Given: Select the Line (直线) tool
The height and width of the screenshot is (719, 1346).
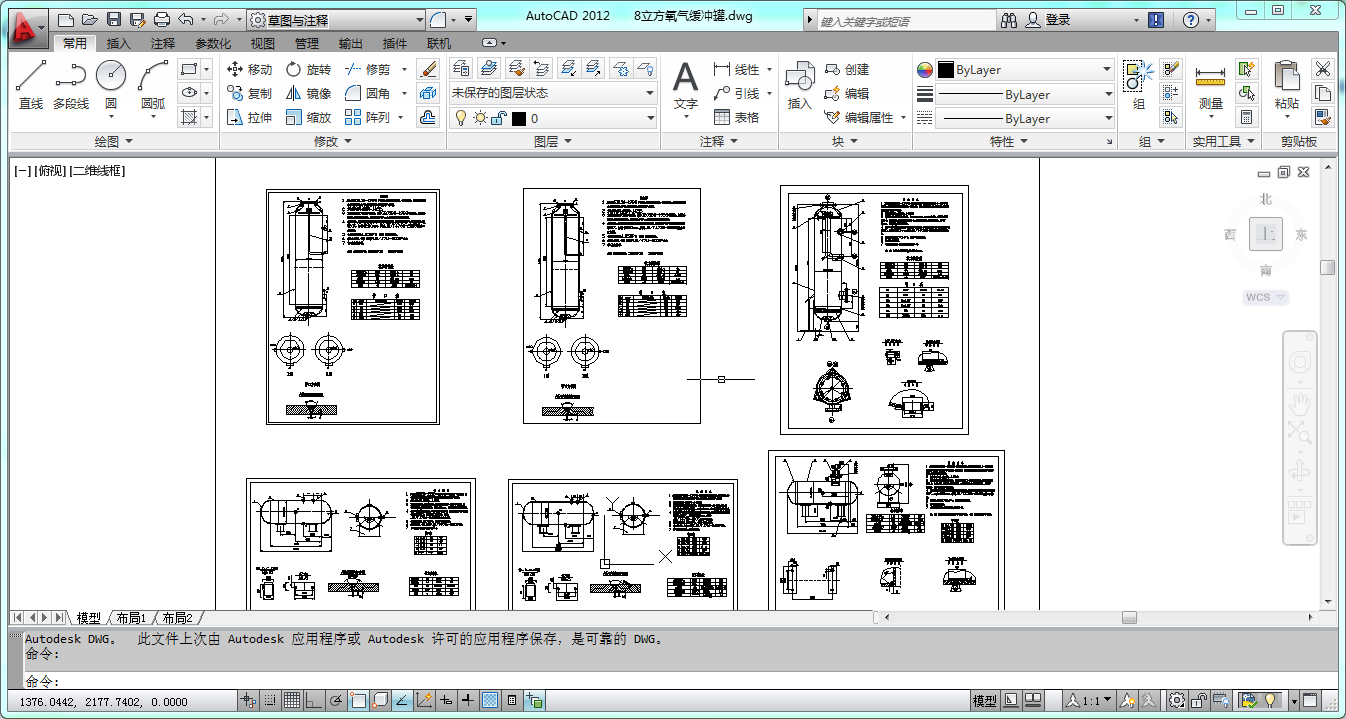Looking at the screenshot, I should tap(31, 84).
